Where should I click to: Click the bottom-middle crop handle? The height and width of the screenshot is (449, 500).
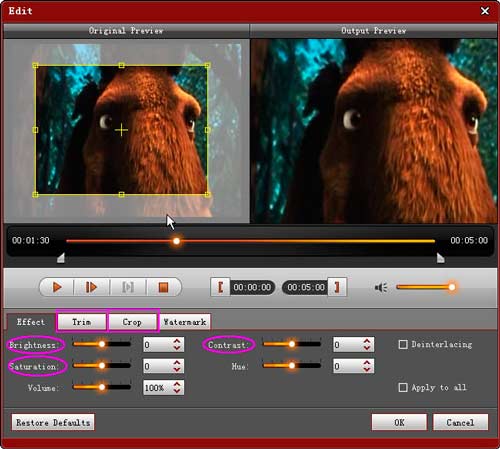121,194
